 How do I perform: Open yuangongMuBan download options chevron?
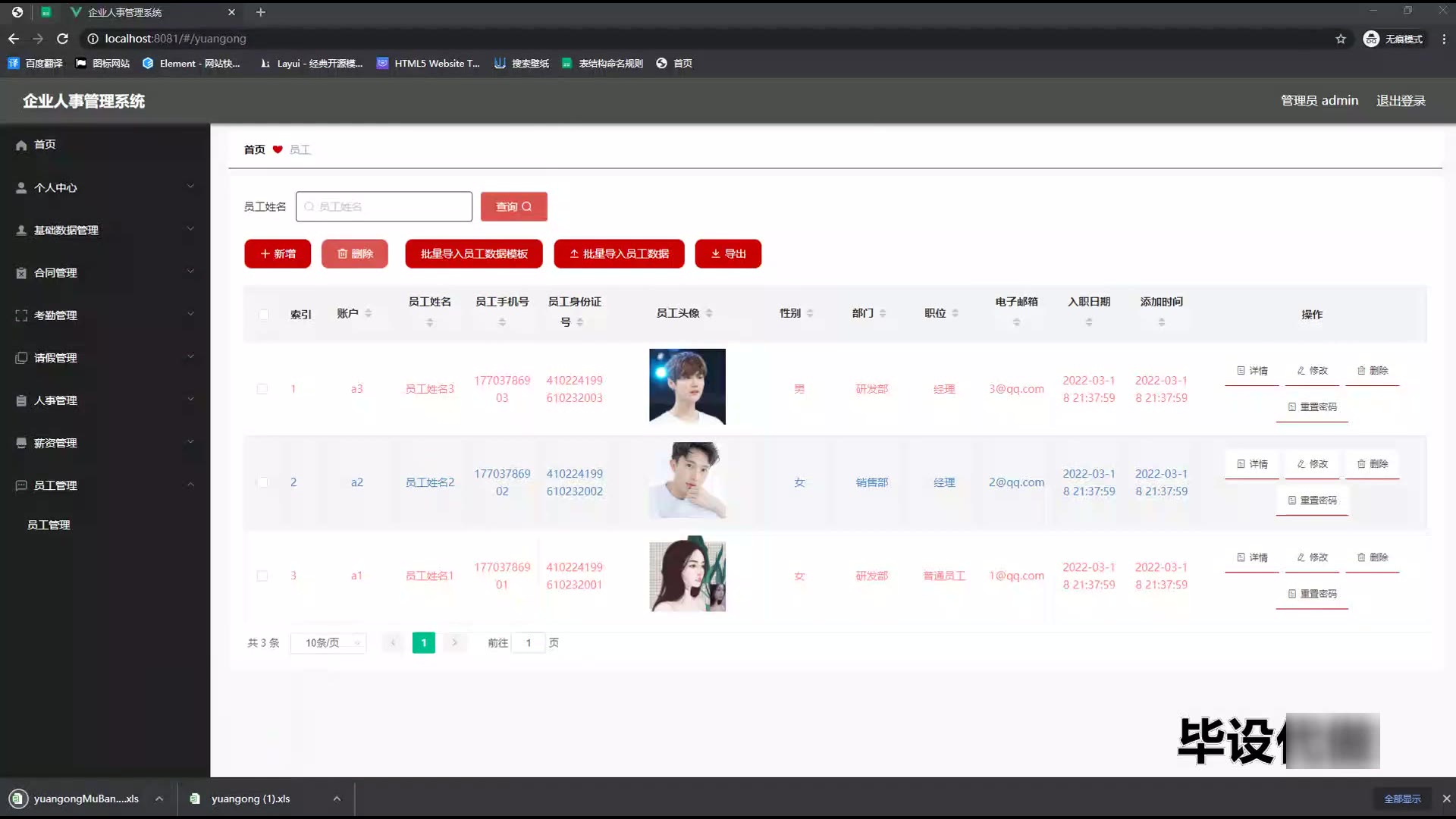159,799
